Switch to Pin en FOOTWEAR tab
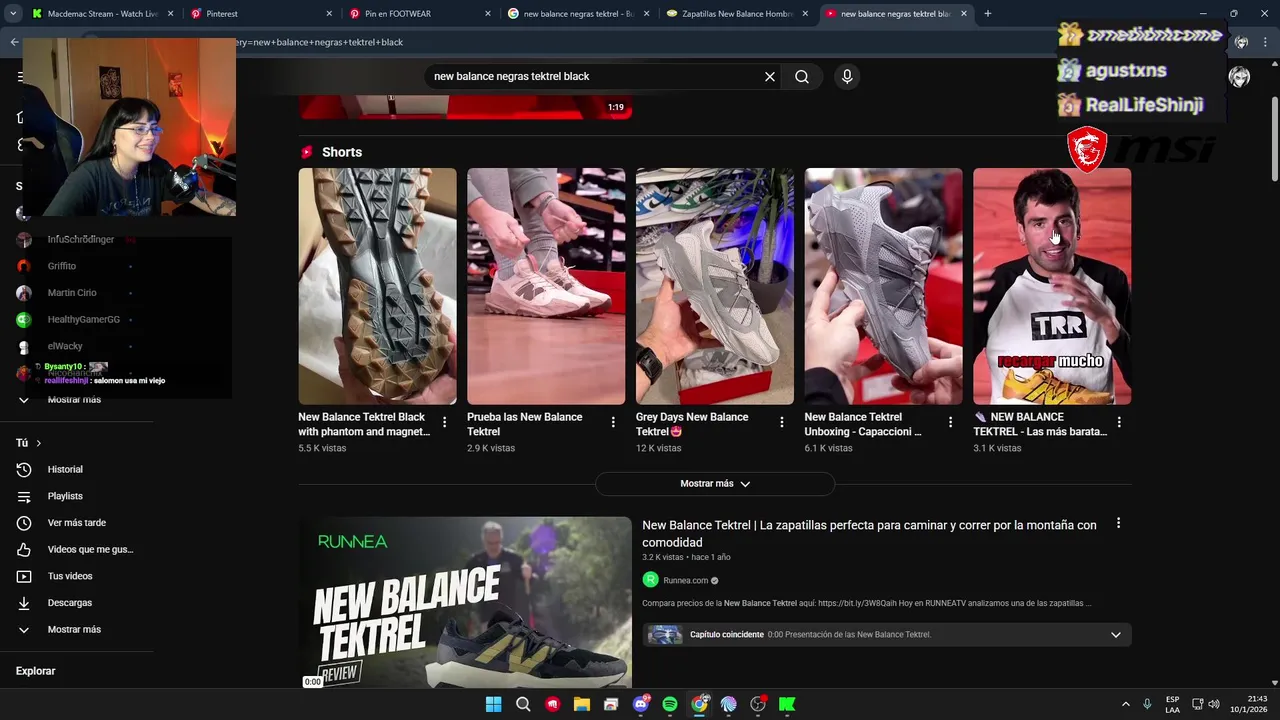Viewport: 1280px width, 720px height. [419, 14]
